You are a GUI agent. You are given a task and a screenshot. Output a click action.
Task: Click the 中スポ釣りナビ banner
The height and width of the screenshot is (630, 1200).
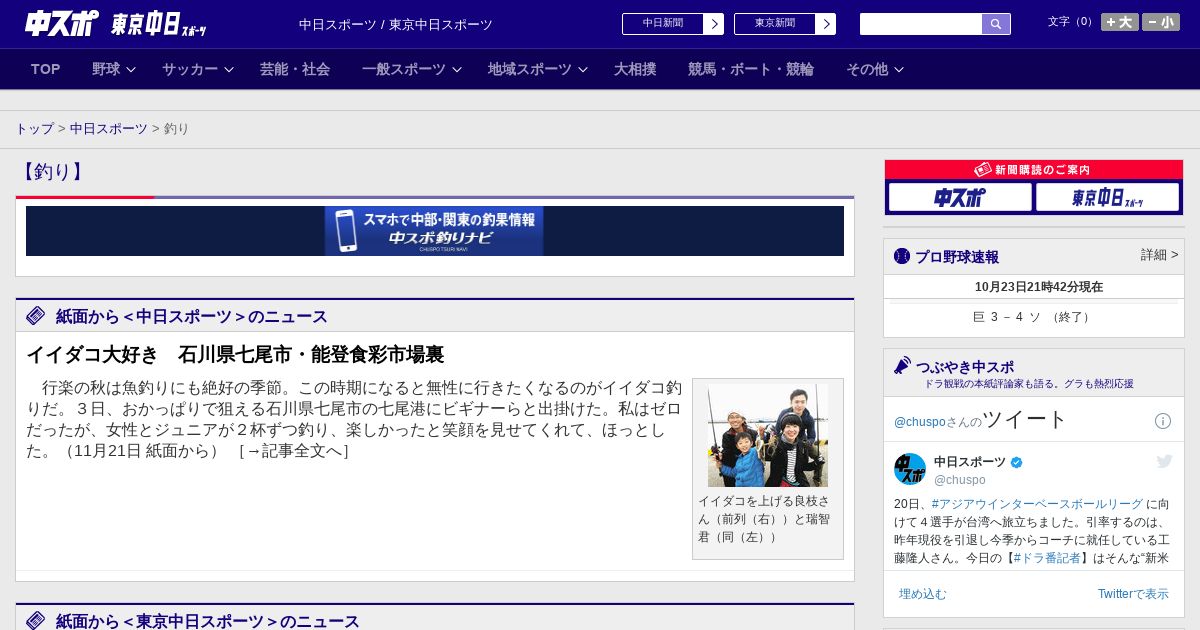(x=435, y=231)
